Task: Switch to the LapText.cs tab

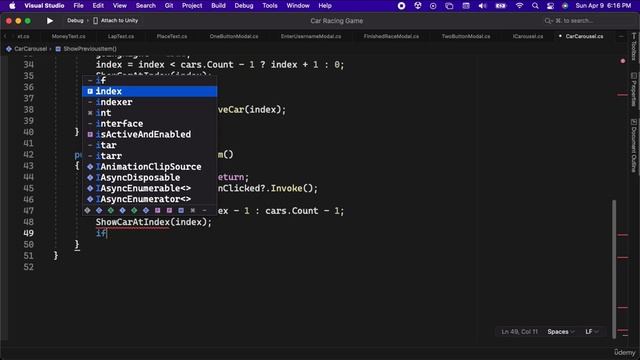Action: (x=121, y=36)
